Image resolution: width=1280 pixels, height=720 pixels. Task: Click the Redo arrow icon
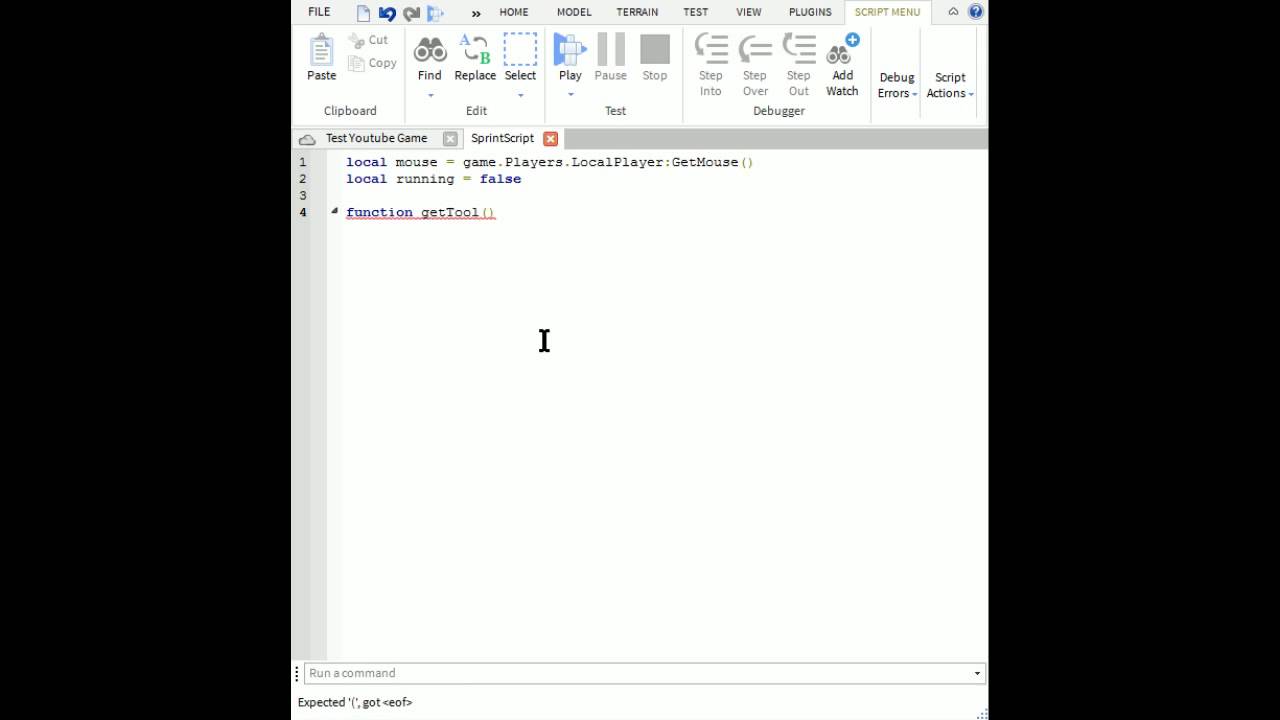[x=411, y=13]
